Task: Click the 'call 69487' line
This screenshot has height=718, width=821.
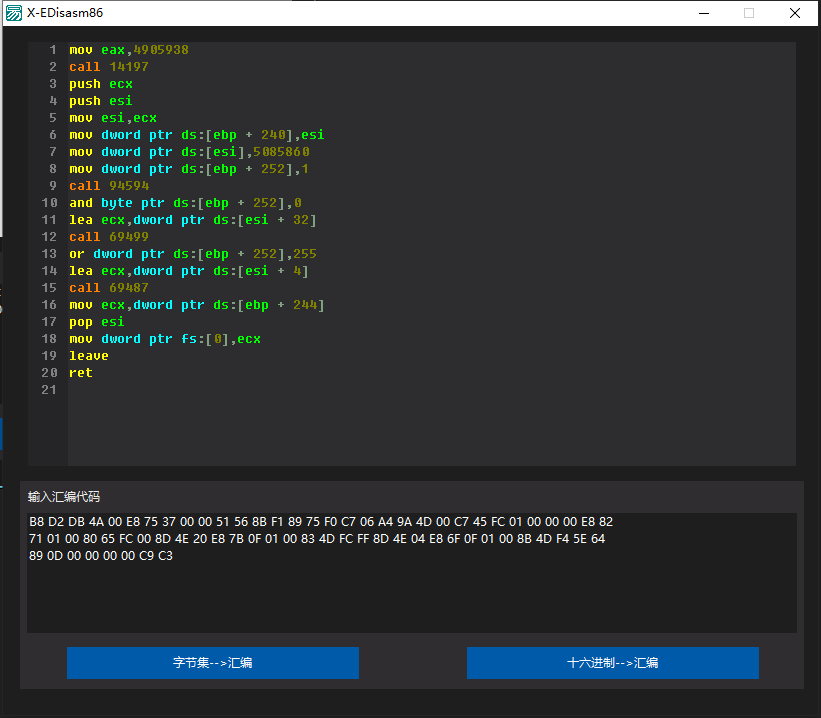Action: [109, 288]
